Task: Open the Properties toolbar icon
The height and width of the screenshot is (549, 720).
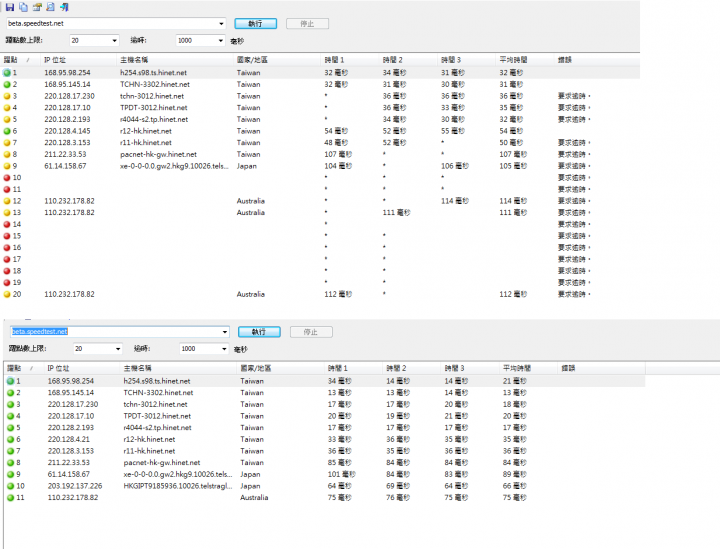Action: point(37,7)
